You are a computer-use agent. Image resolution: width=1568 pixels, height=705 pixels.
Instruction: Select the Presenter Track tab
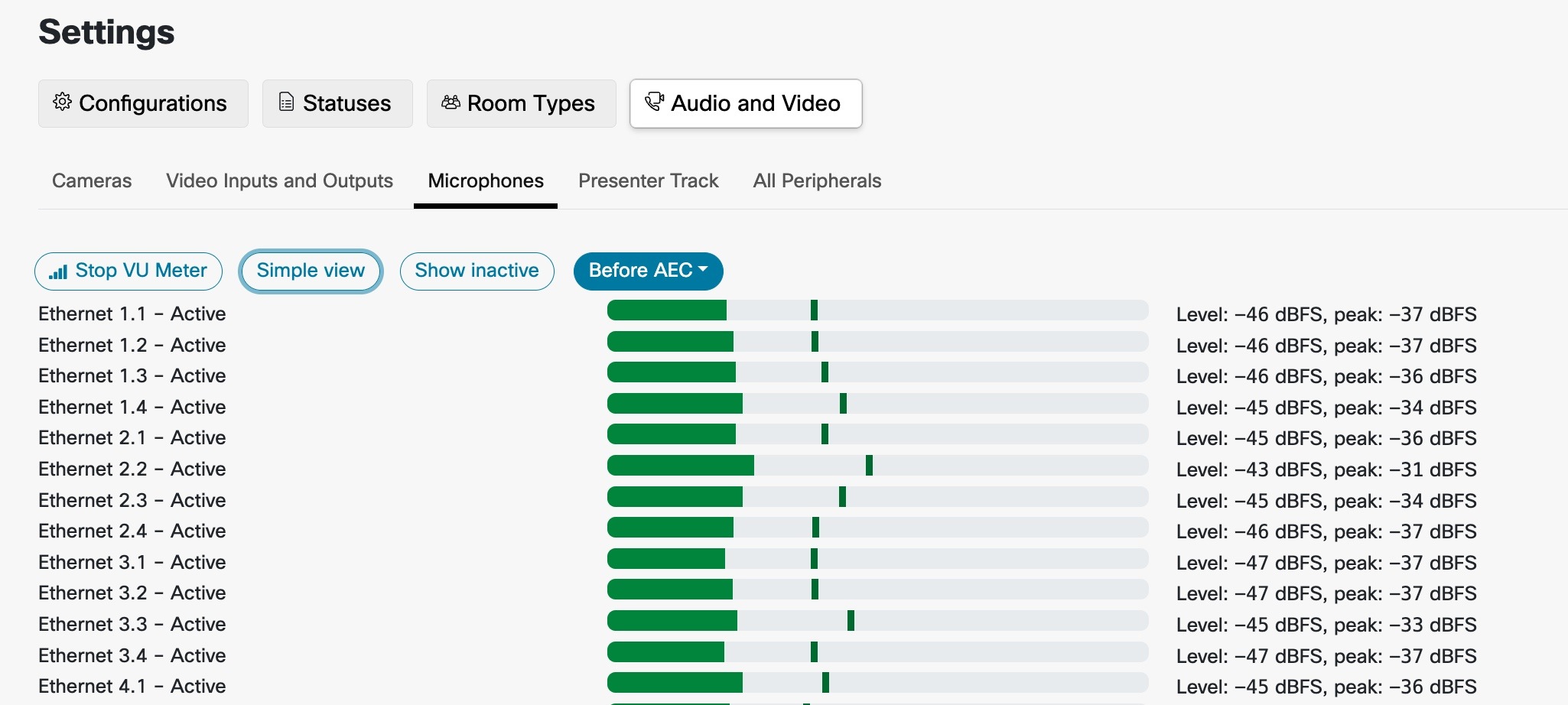pyautogui.click(x=648, y=181)
